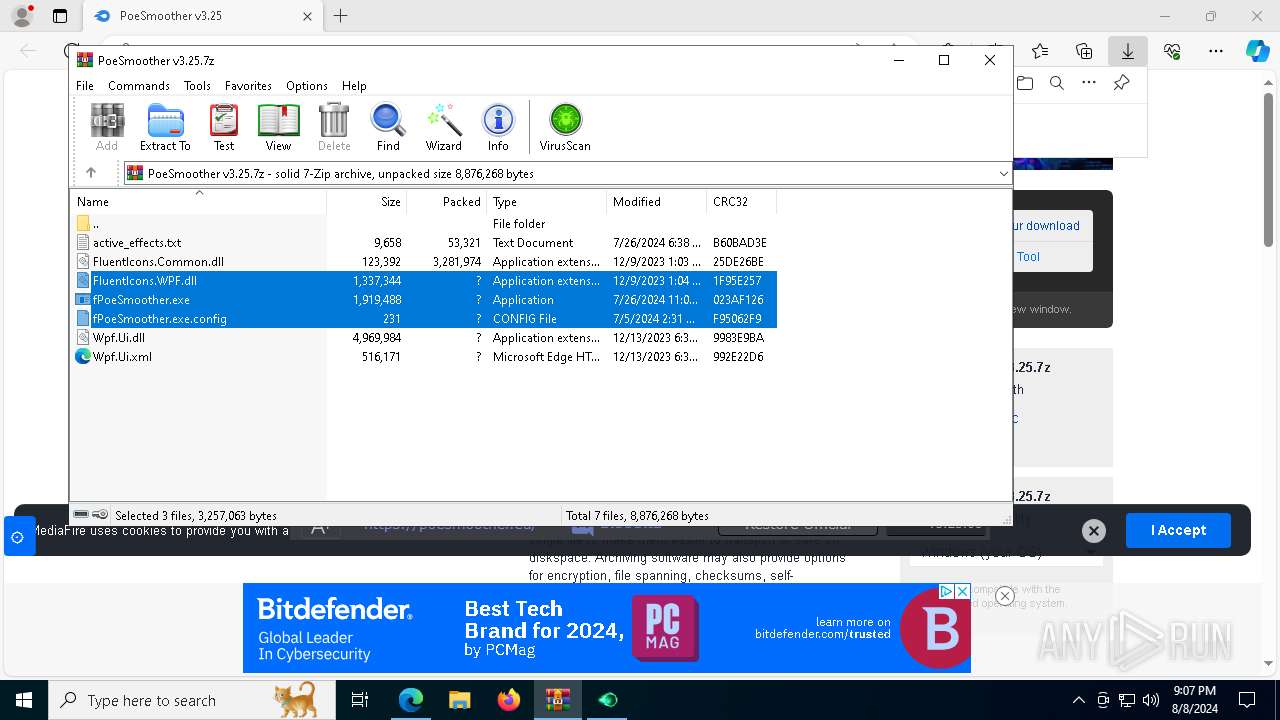Viewport: 1280px width, 720px height.
Task: Select Wpf.Ui.dll file
Action: [x=424, y=338]
